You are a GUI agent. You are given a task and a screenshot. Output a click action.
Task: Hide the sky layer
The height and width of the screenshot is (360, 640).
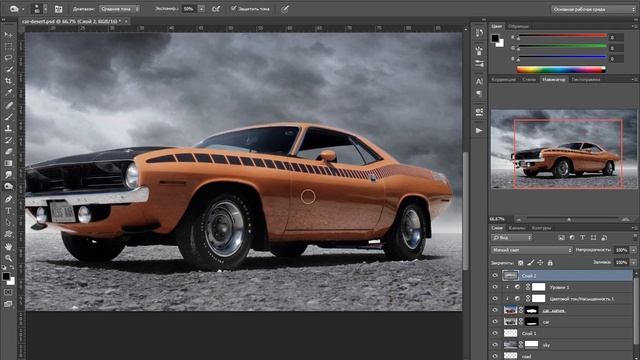(x=495, y=344)
